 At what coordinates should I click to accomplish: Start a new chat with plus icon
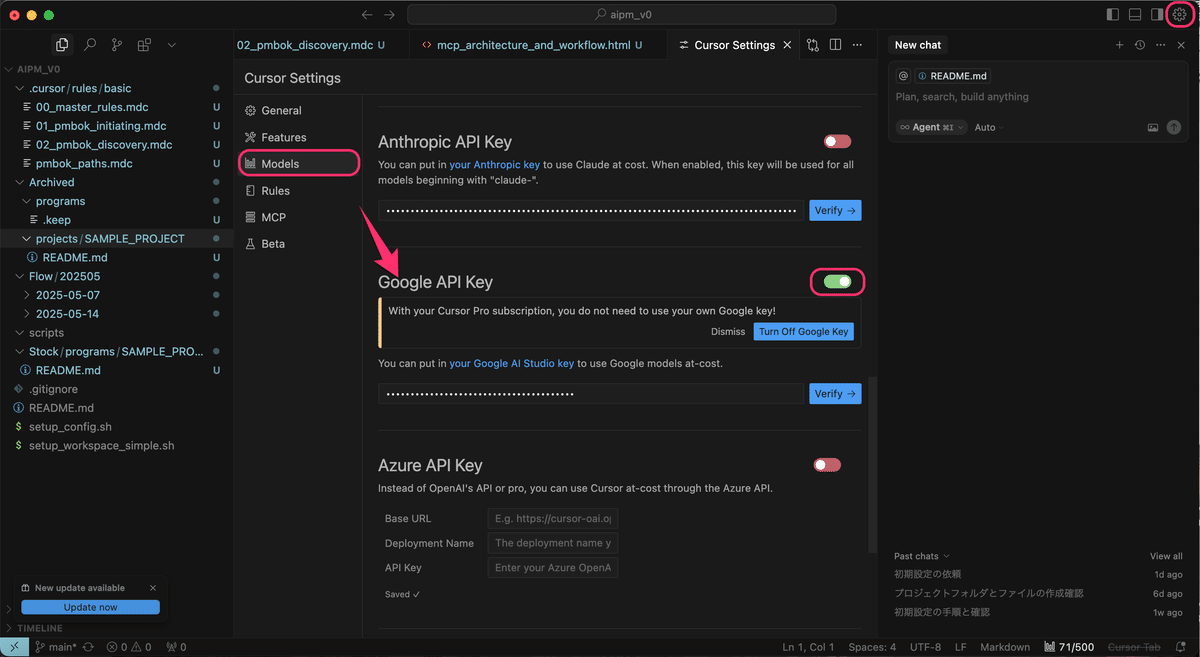click(1120, 45)
